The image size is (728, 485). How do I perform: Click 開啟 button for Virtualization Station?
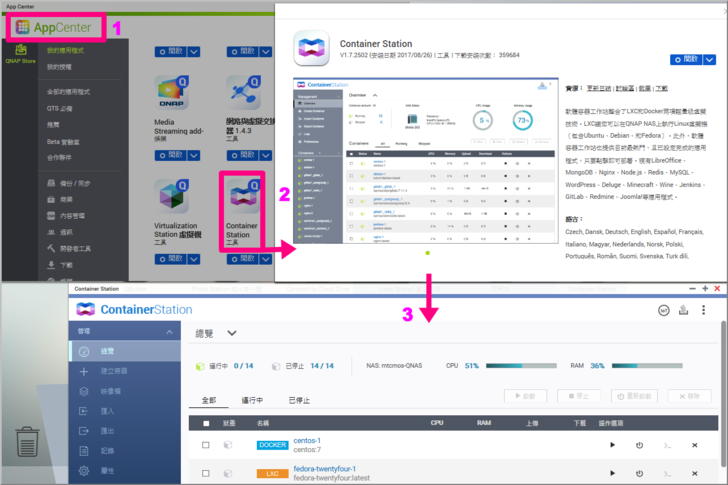tap(171, 259)
